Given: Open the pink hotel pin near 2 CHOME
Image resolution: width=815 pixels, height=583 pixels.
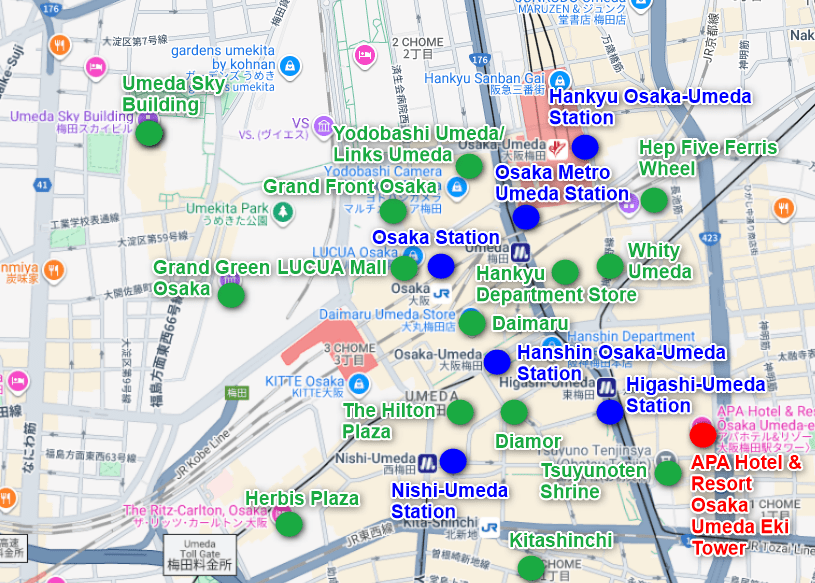Looking at the screenshot, I should (x=365, y=55).
